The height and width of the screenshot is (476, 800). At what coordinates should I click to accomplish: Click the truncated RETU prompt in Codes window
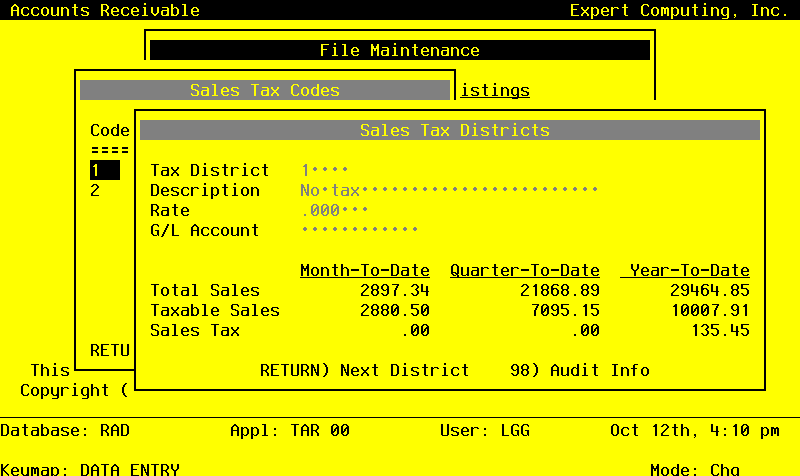click(110, 350)
